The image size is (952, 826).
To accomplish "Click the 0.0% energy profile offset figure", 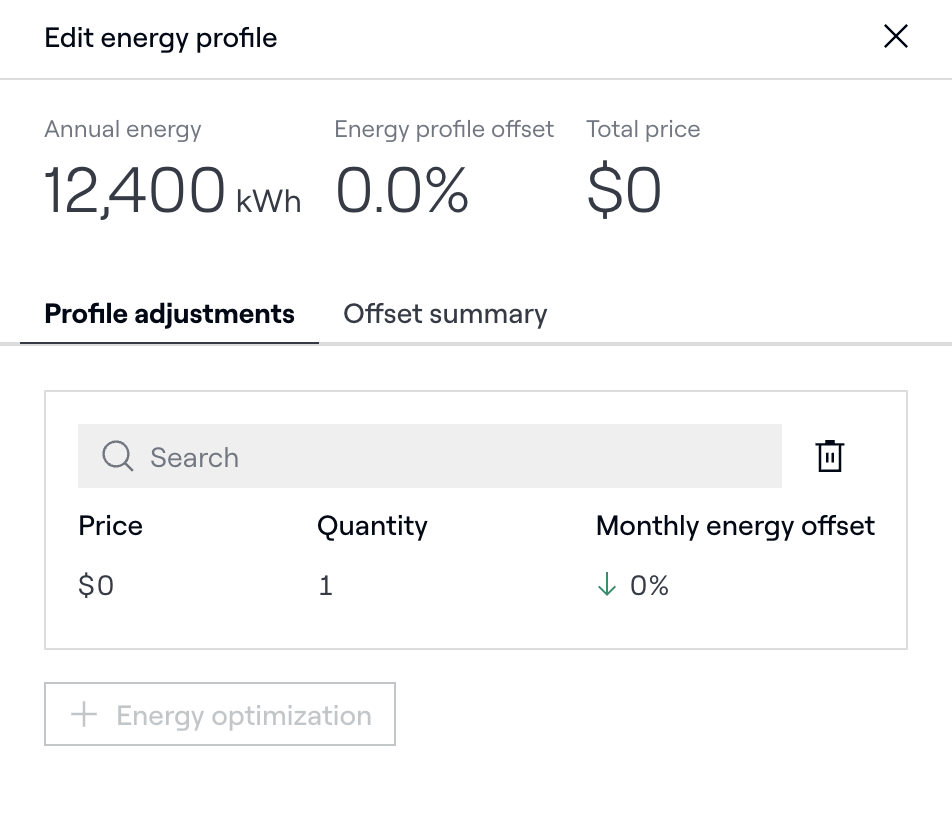I will [402, 191].
